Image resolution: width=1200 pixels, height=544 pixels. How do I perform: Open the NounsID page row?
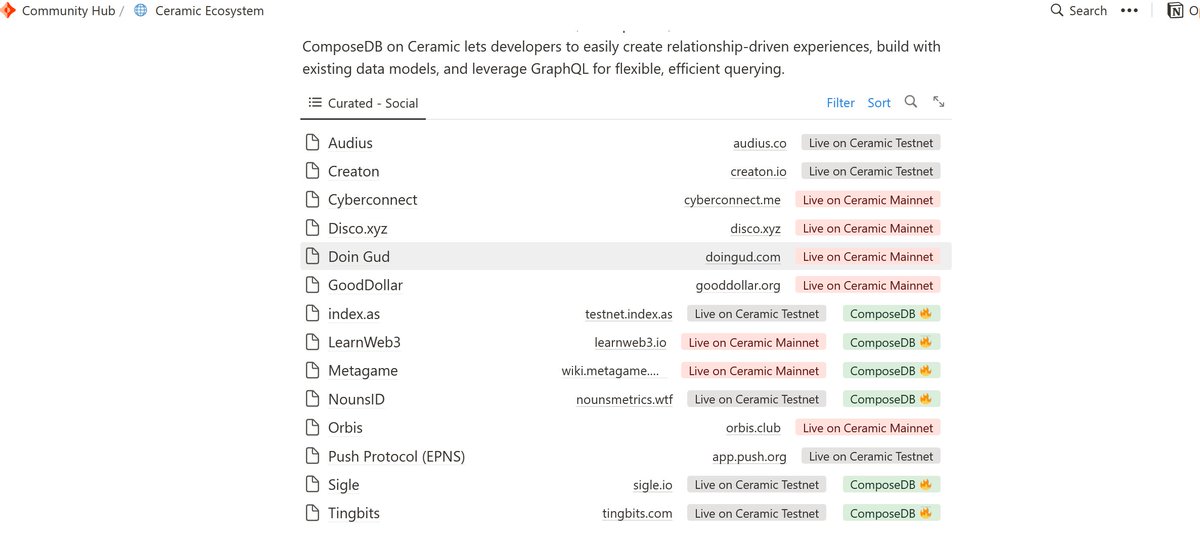point(626,399)
